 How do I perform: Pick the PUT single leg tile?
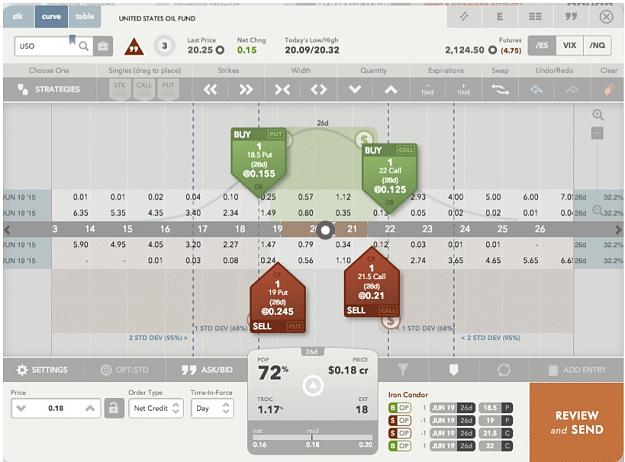pos(168,89)
